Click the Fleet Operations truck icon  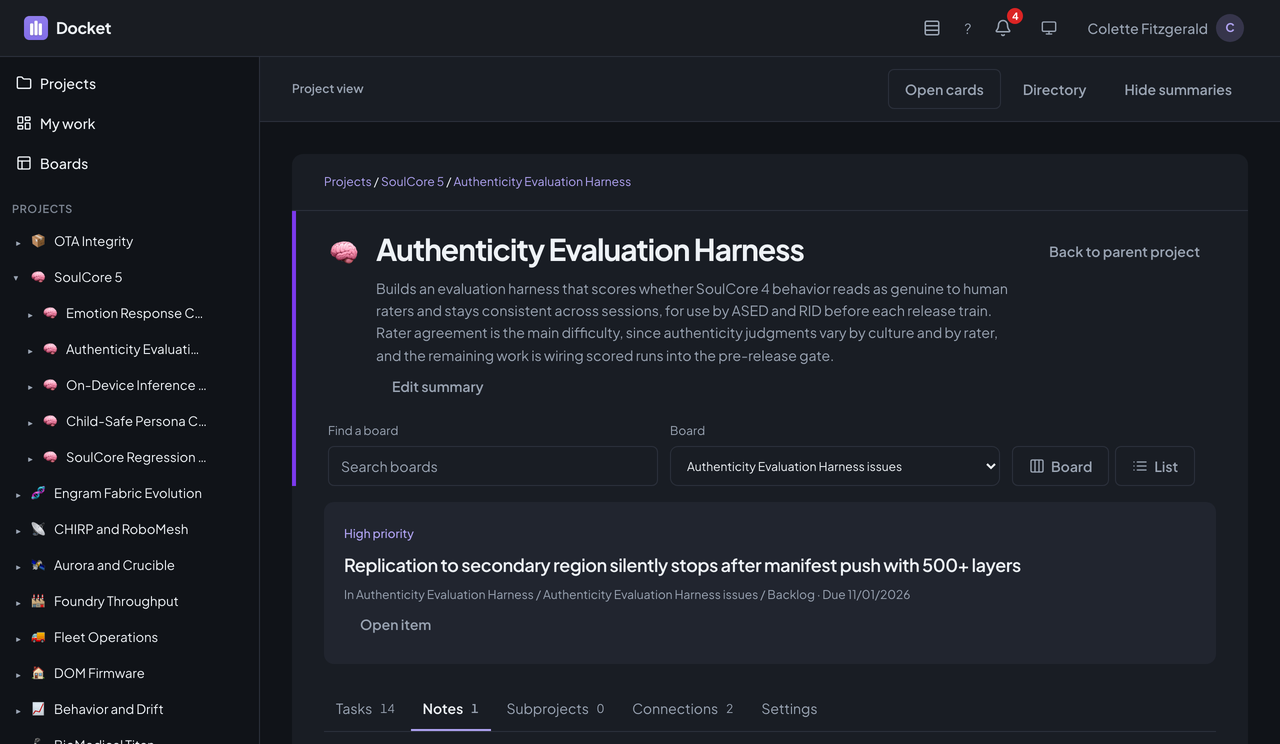(38, 637)
